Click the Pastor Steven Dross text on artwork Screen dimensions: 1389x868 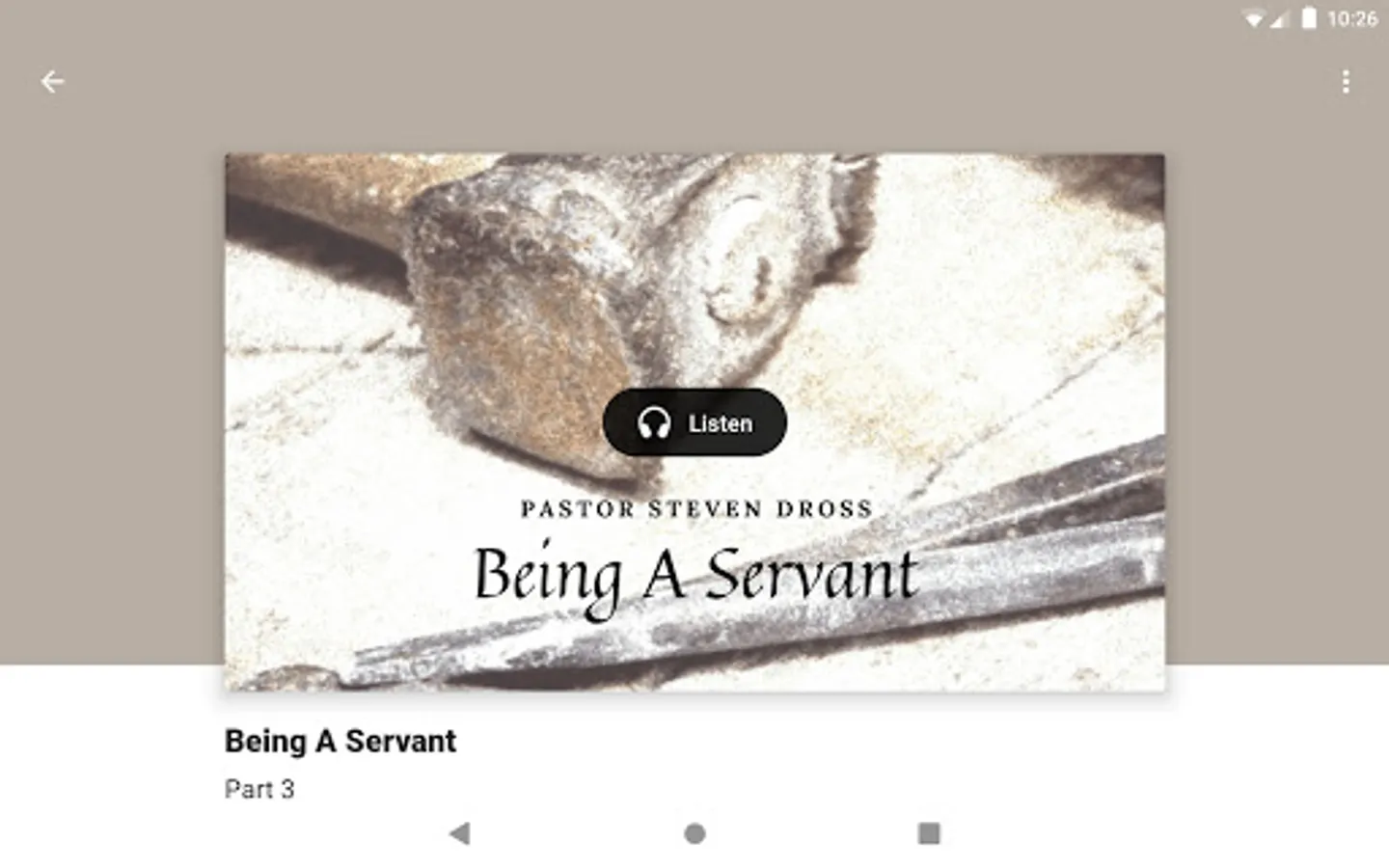(x=696, y=508)
